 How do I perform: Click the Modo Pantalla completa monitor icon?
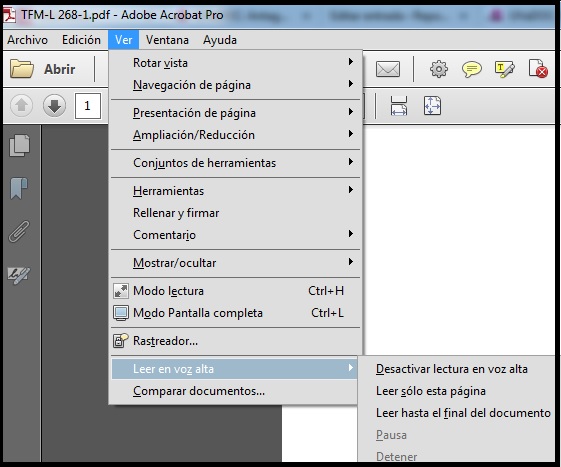click(x=121, y=313)
